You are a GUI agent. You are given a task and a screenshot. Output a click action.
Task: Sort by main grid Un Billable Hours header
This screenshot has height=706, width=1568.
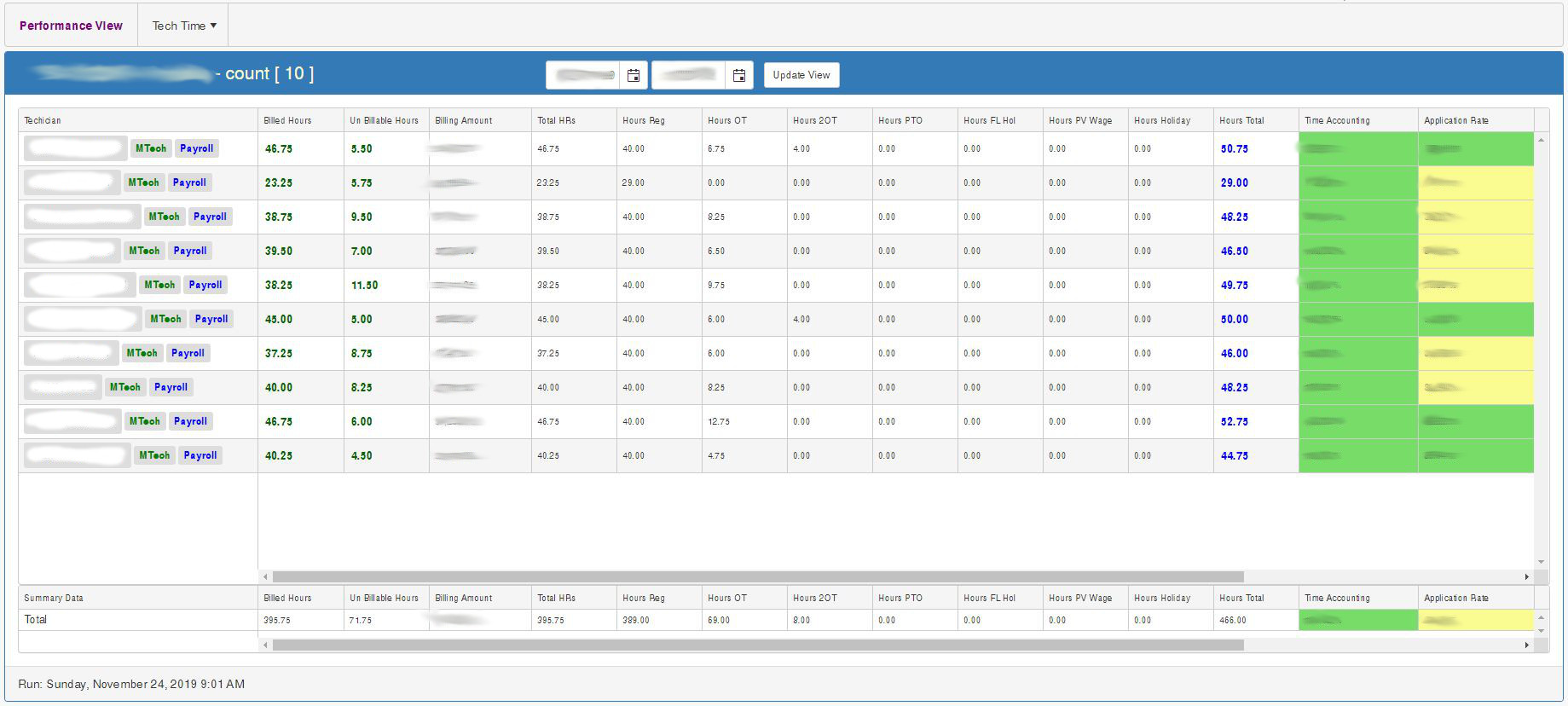tap(386, 120)
